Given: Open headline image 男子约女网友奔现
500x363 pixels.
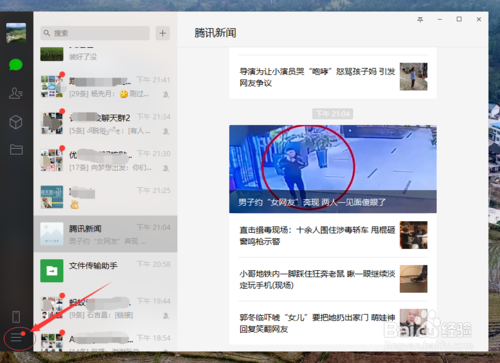Looking at the screenshot, I should 333,169.
